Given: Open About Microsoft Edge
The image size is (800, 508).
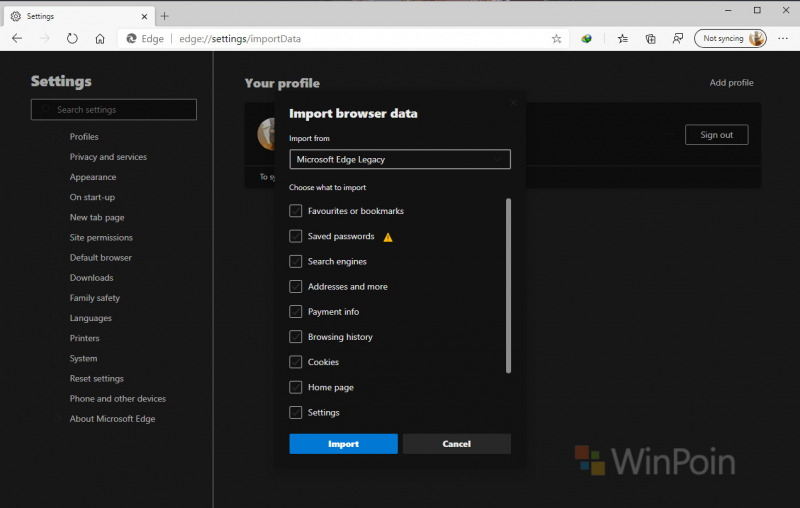Looking at the screenshot, I should click(112, 419).
